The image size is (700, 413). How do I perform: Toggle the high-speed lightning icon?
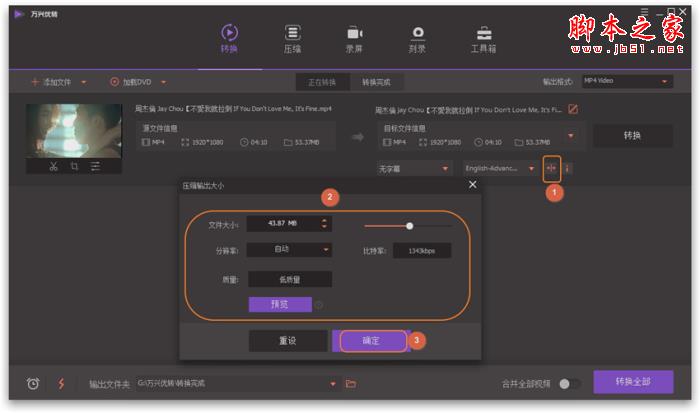(61, 383)
